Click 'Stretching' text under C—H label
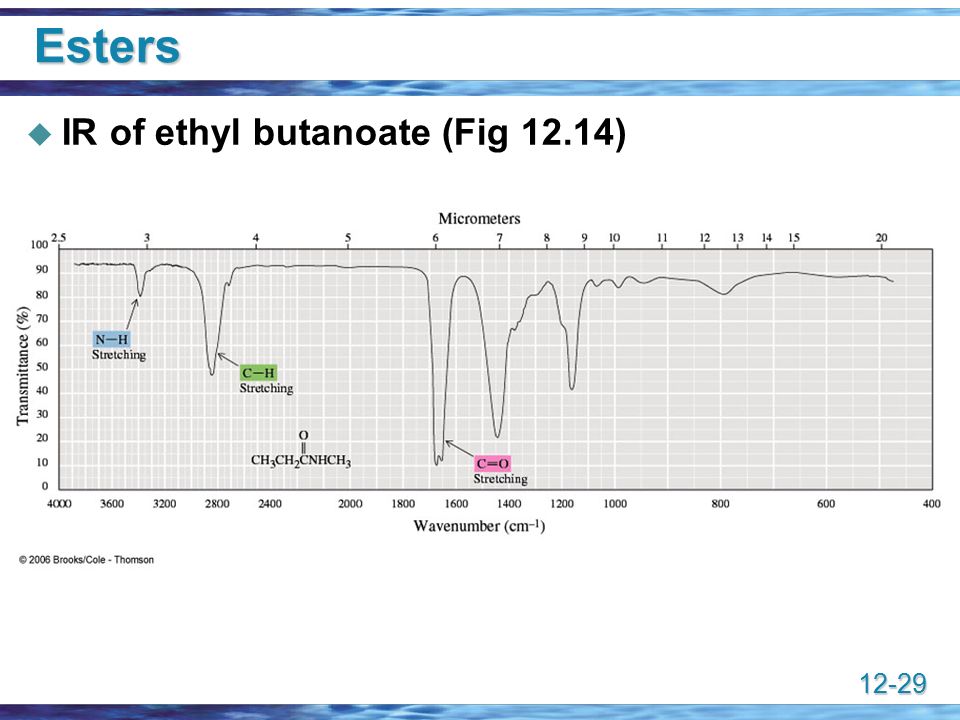 266,388
